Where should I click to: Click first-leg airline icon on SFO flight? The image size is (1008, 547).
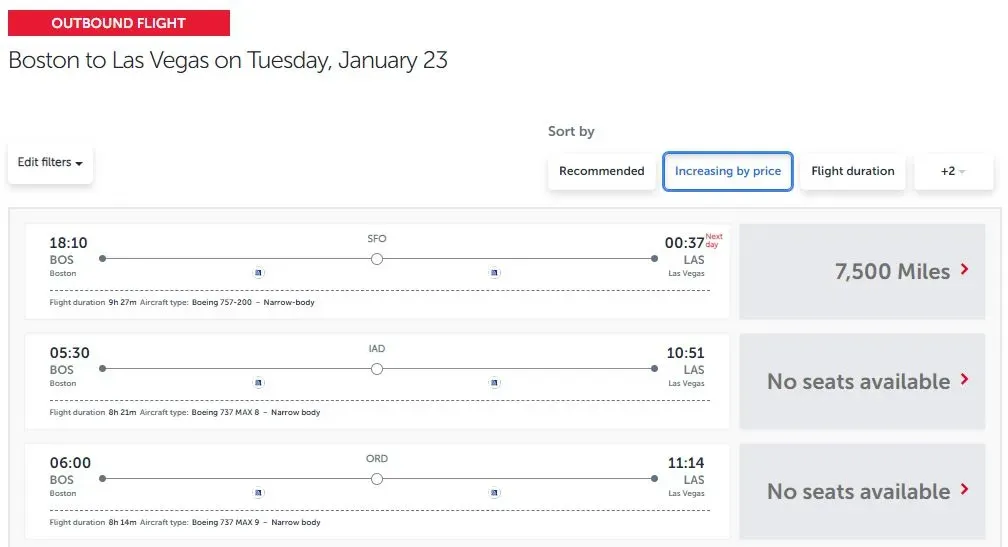tap(258, 272)
